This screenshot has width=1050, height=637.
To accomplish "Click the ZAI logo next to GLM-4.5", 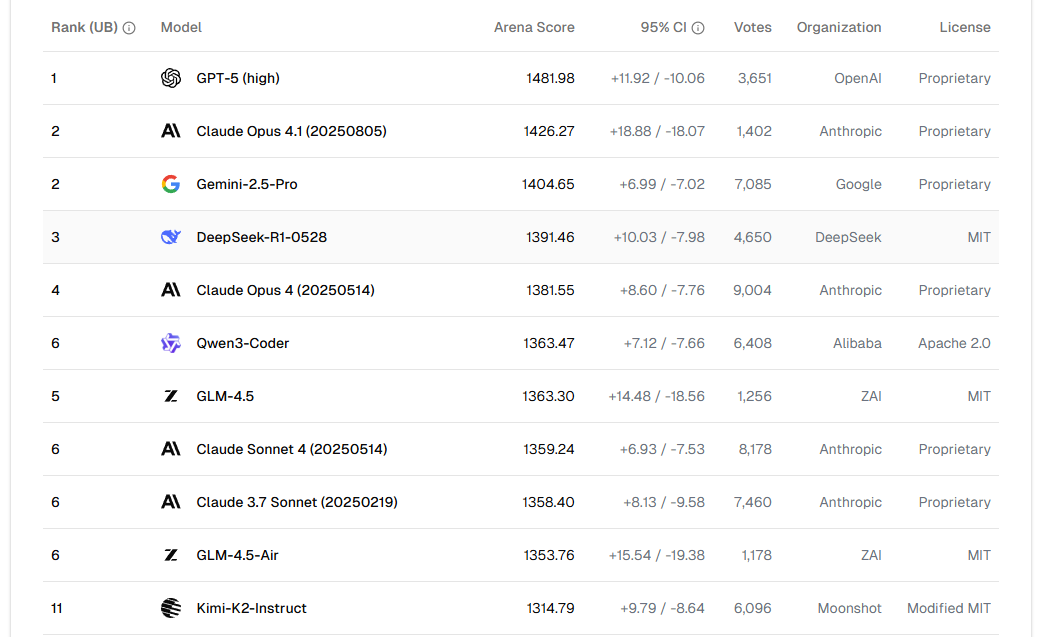I will click(171, 396).
